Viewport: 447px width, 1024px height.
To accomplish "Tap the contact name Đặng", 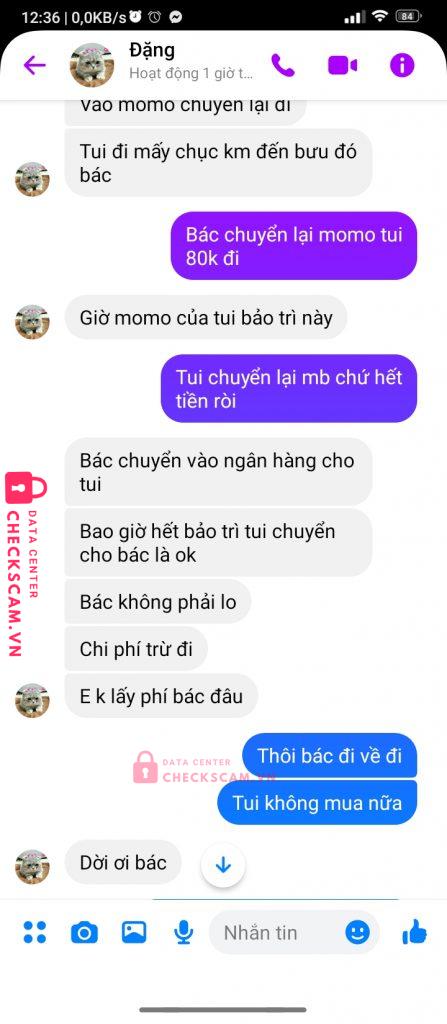I will point(152,50).
